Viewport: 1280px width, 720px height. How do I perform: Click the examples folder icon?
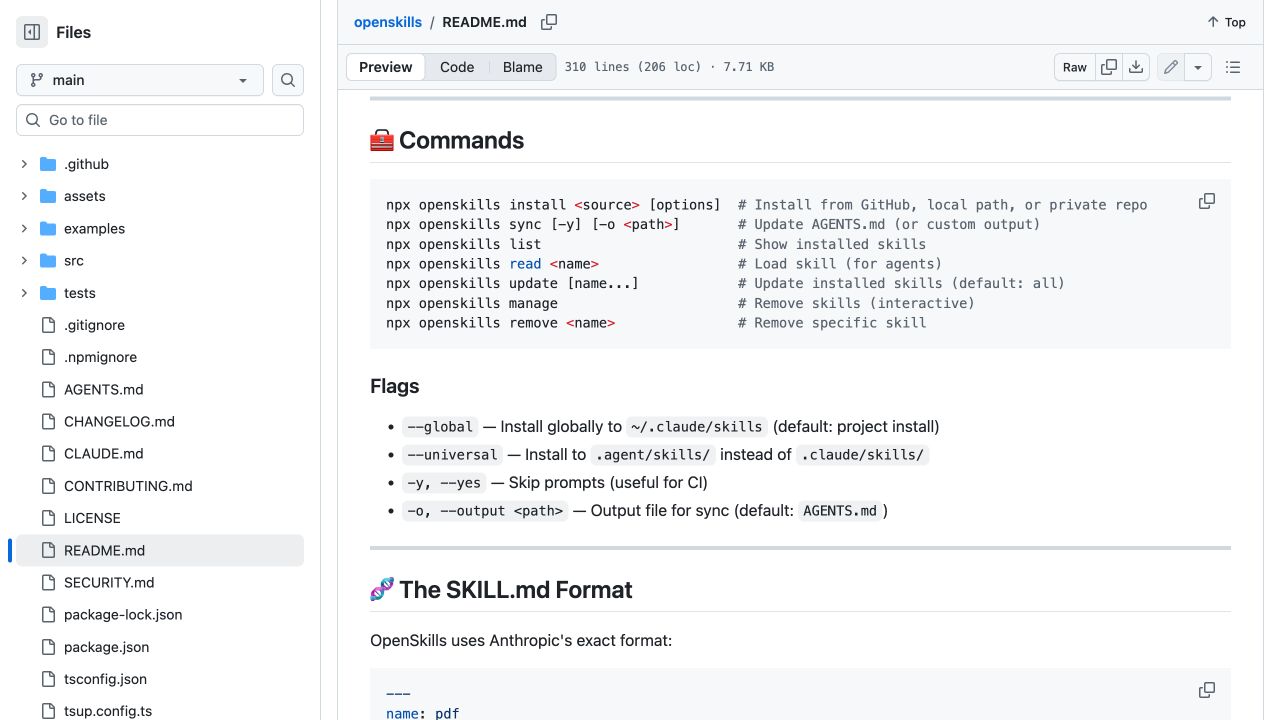tap(48, 228)
